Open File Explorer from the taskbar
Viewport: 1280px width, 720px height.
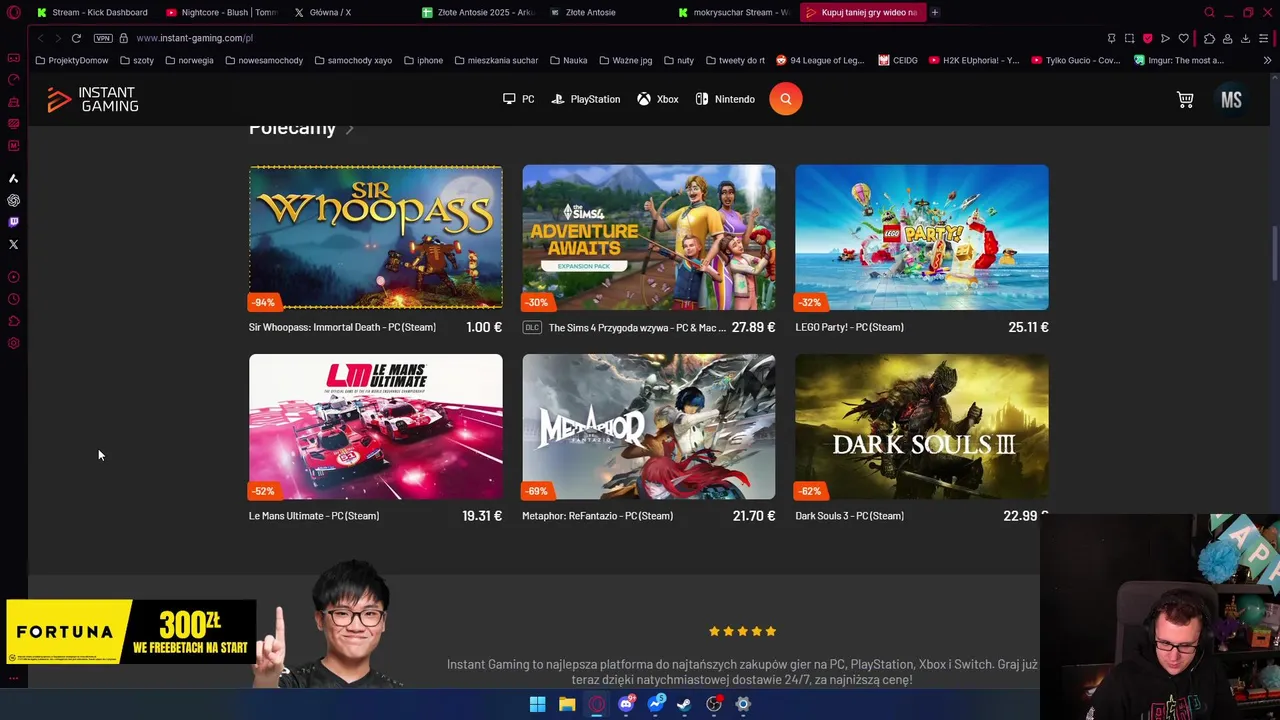click(567, 704)
